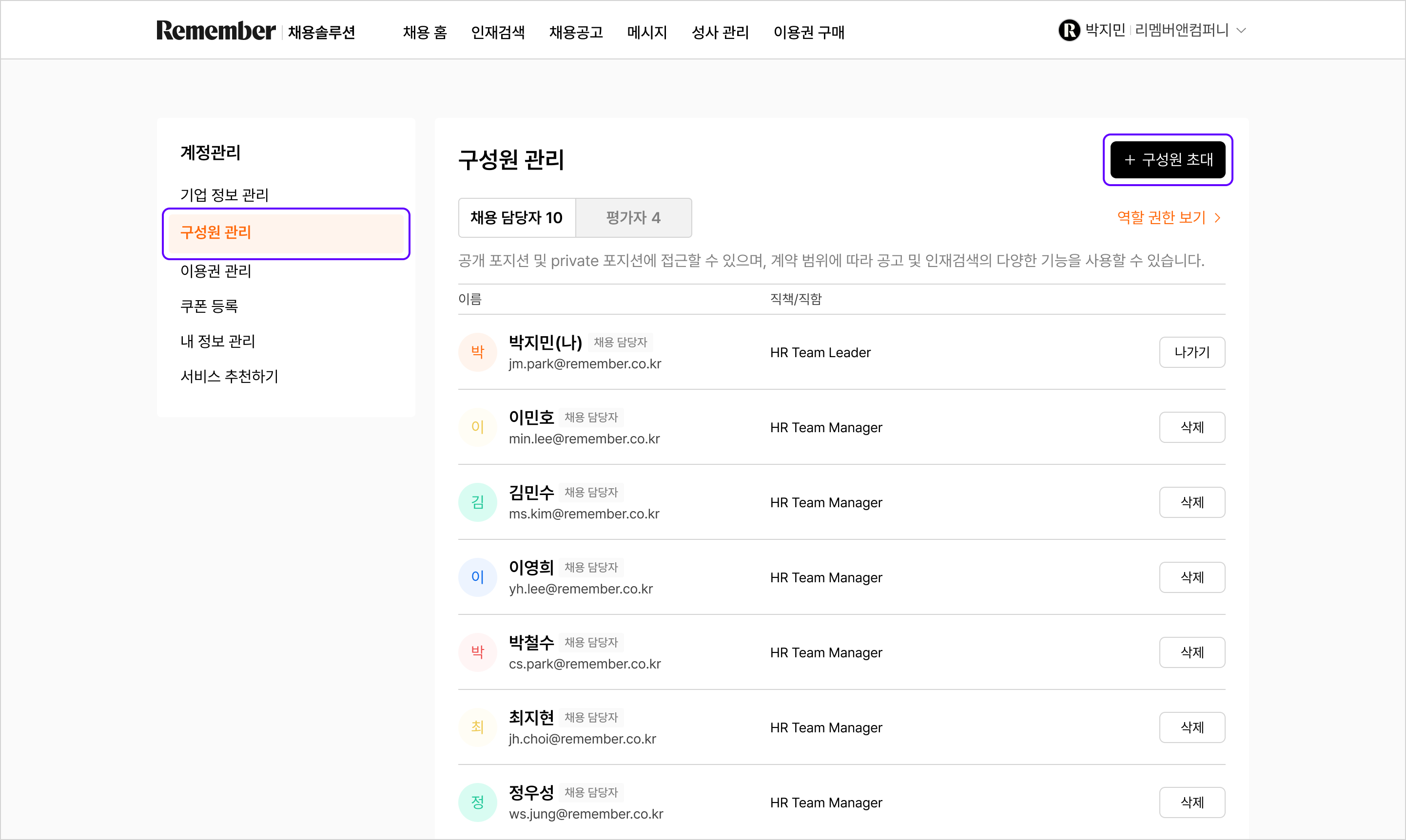Image resolution: width=1406 pixels, height=840 pixels.
Task: Click the name 박철수
Action: (x=531, y=642)
